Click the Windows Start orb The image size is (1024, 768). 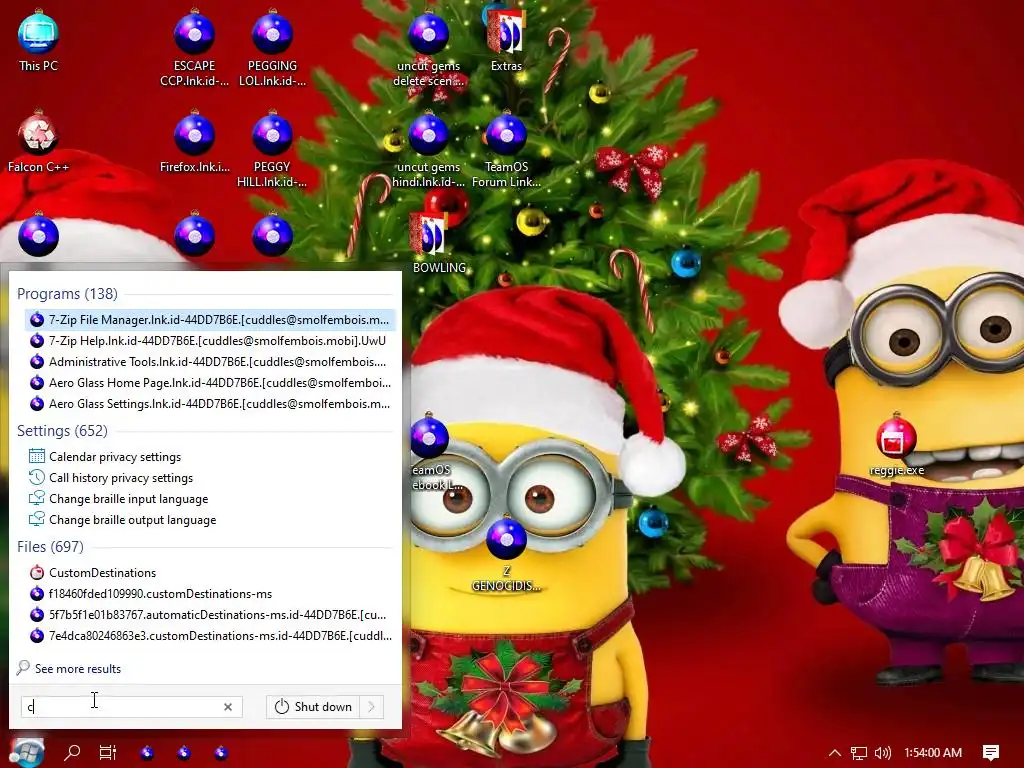[x=26, y=752]
